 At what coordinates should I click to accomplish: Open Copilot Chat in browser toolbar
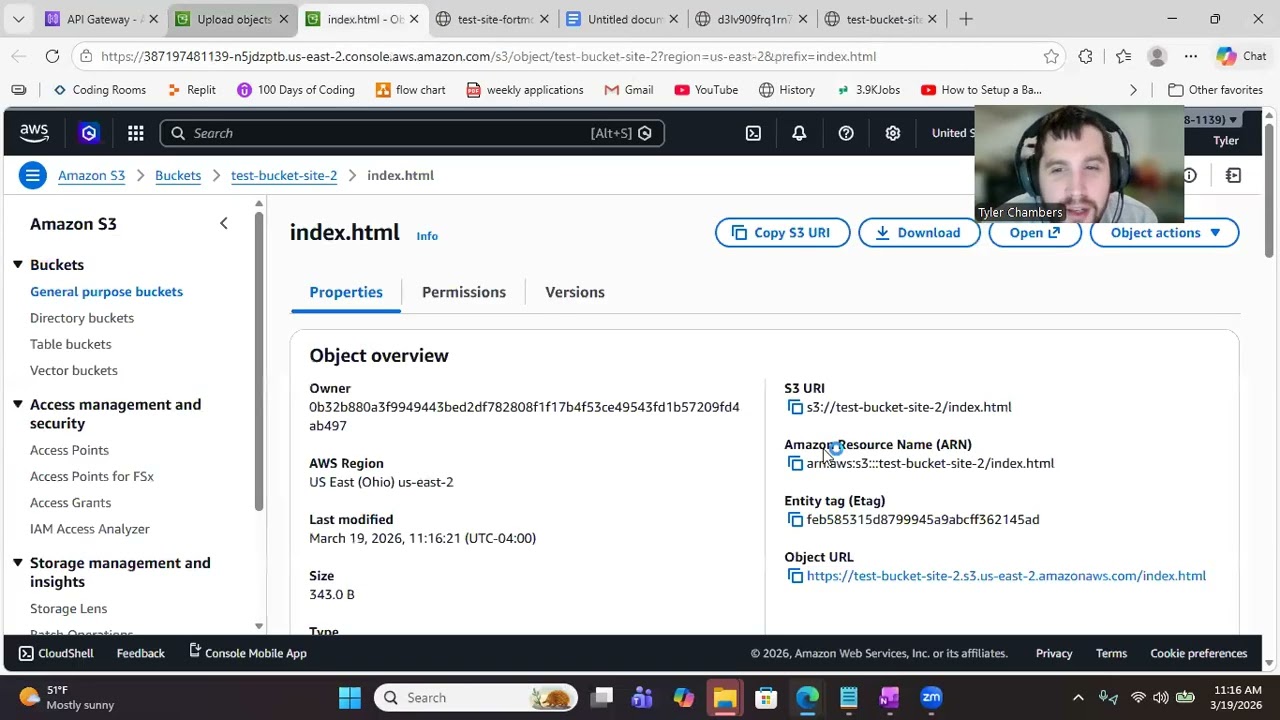coord(1241,57)
